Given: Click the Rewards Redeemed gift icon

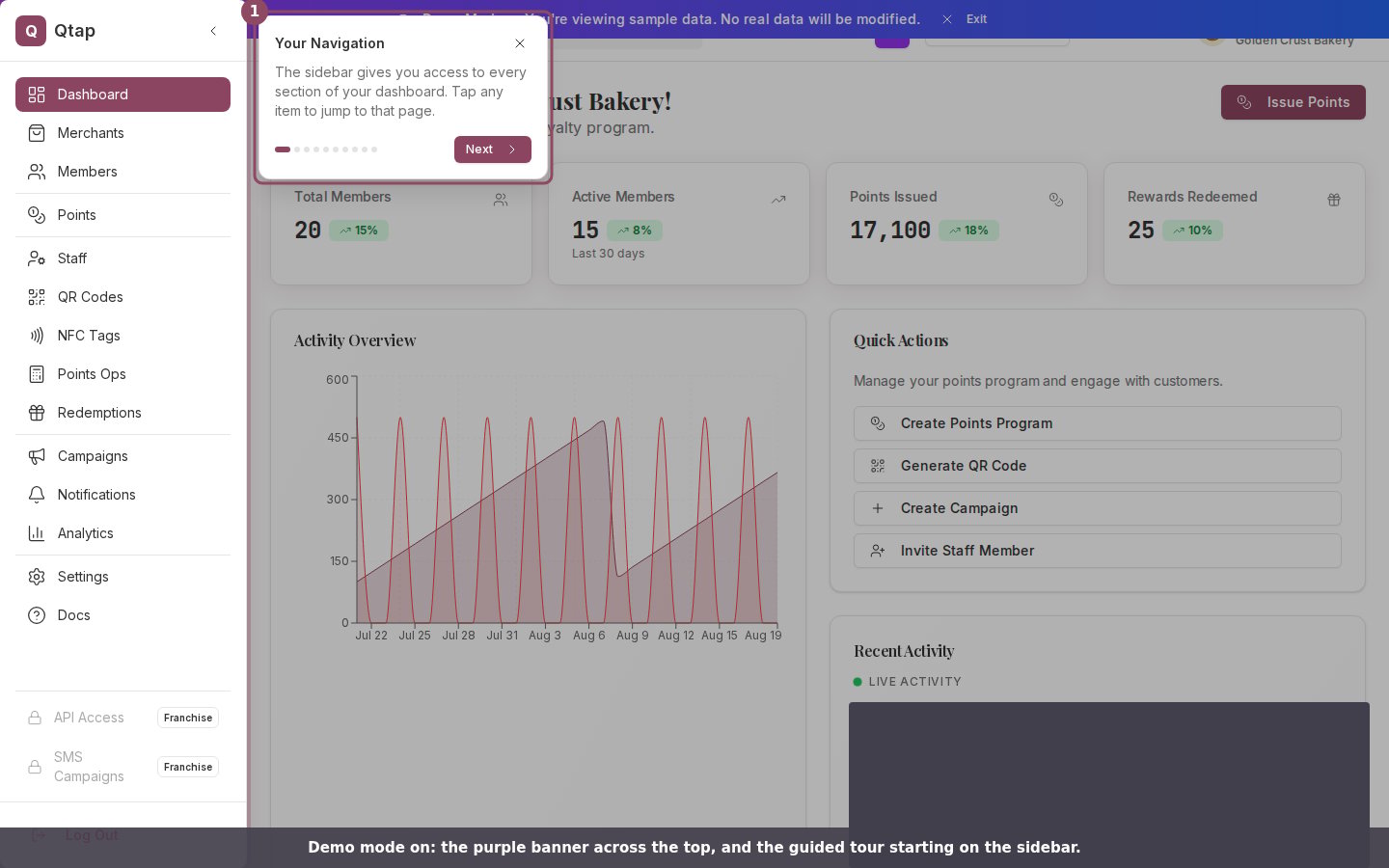Looking at the screenshot, I should click(x=1334, y=200).
